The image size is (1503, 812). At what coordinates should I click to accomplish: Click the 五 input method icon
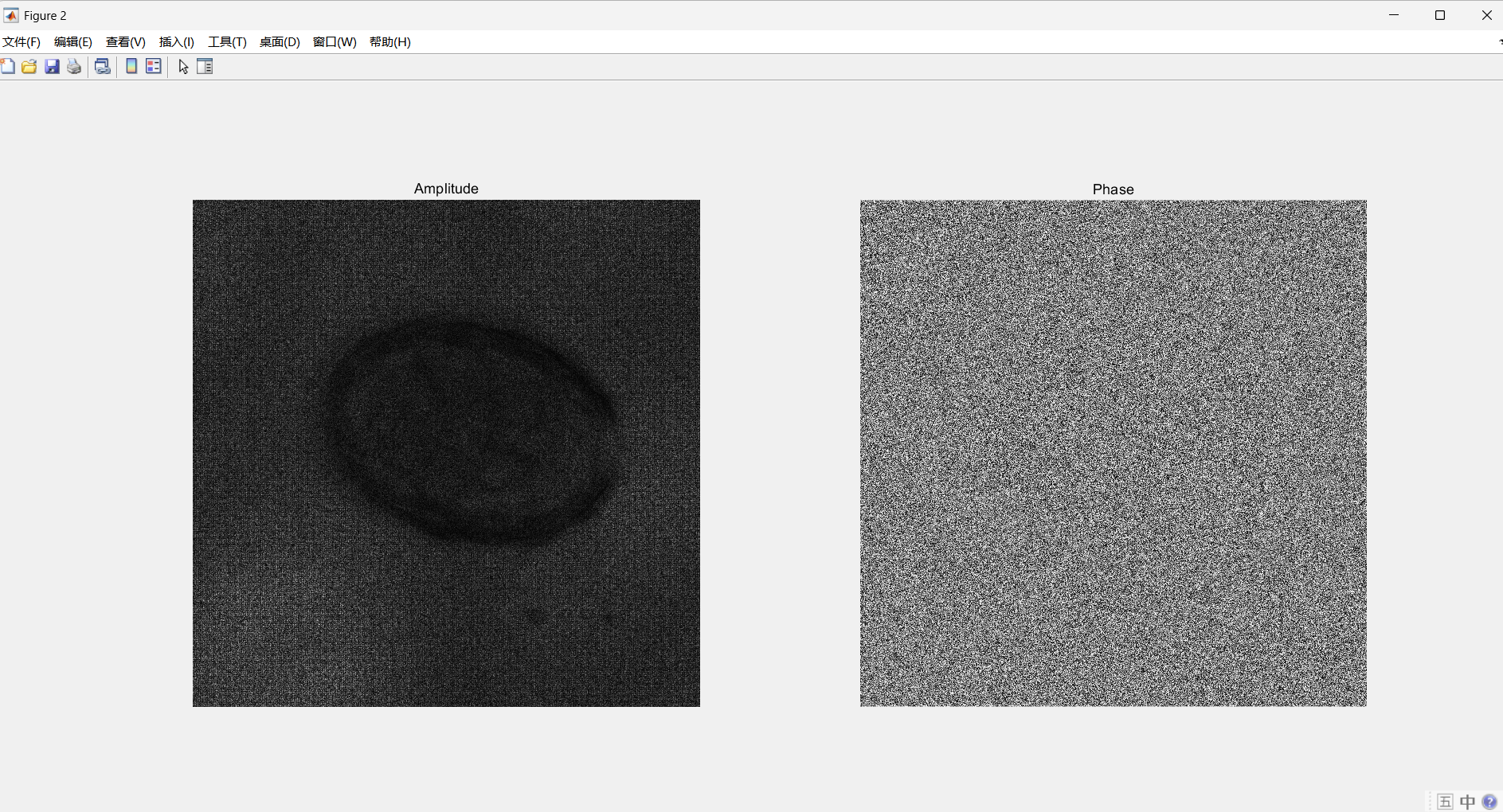pyautogui.click(x=1446, y=802)
